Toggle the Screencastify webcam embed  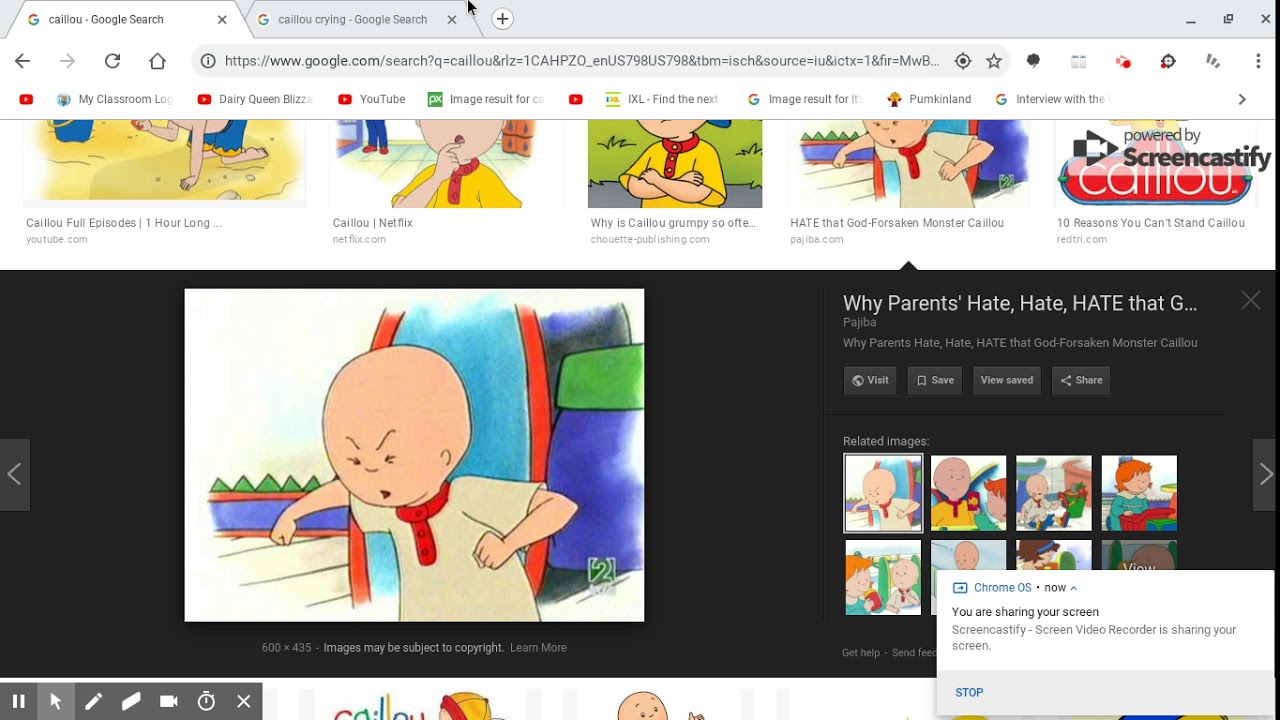pos(168,702)
